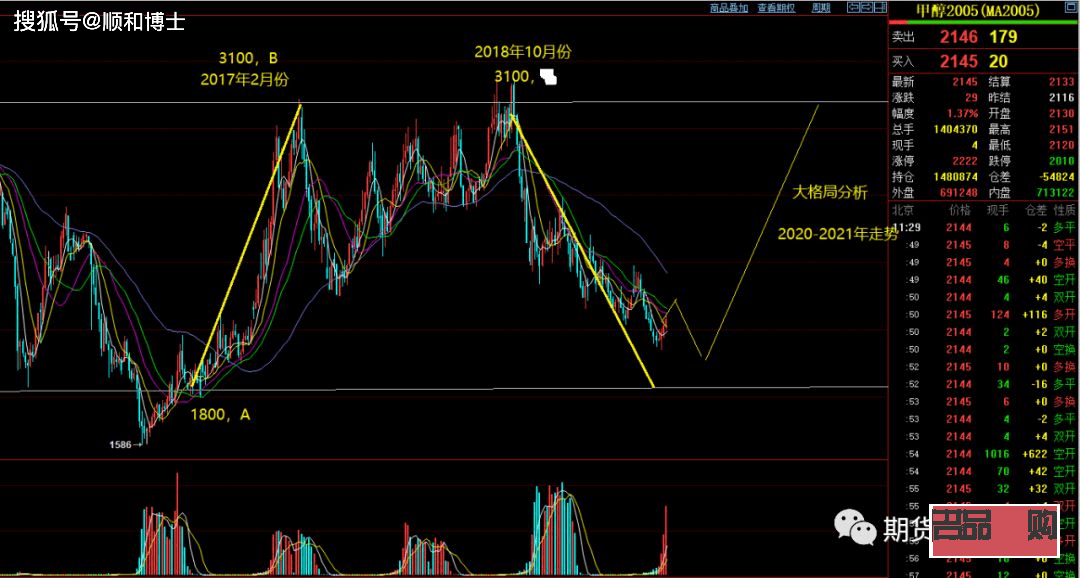Click the 买入 price 2145
Screen dimensions: 1080x578
click(x=957, y=62)
